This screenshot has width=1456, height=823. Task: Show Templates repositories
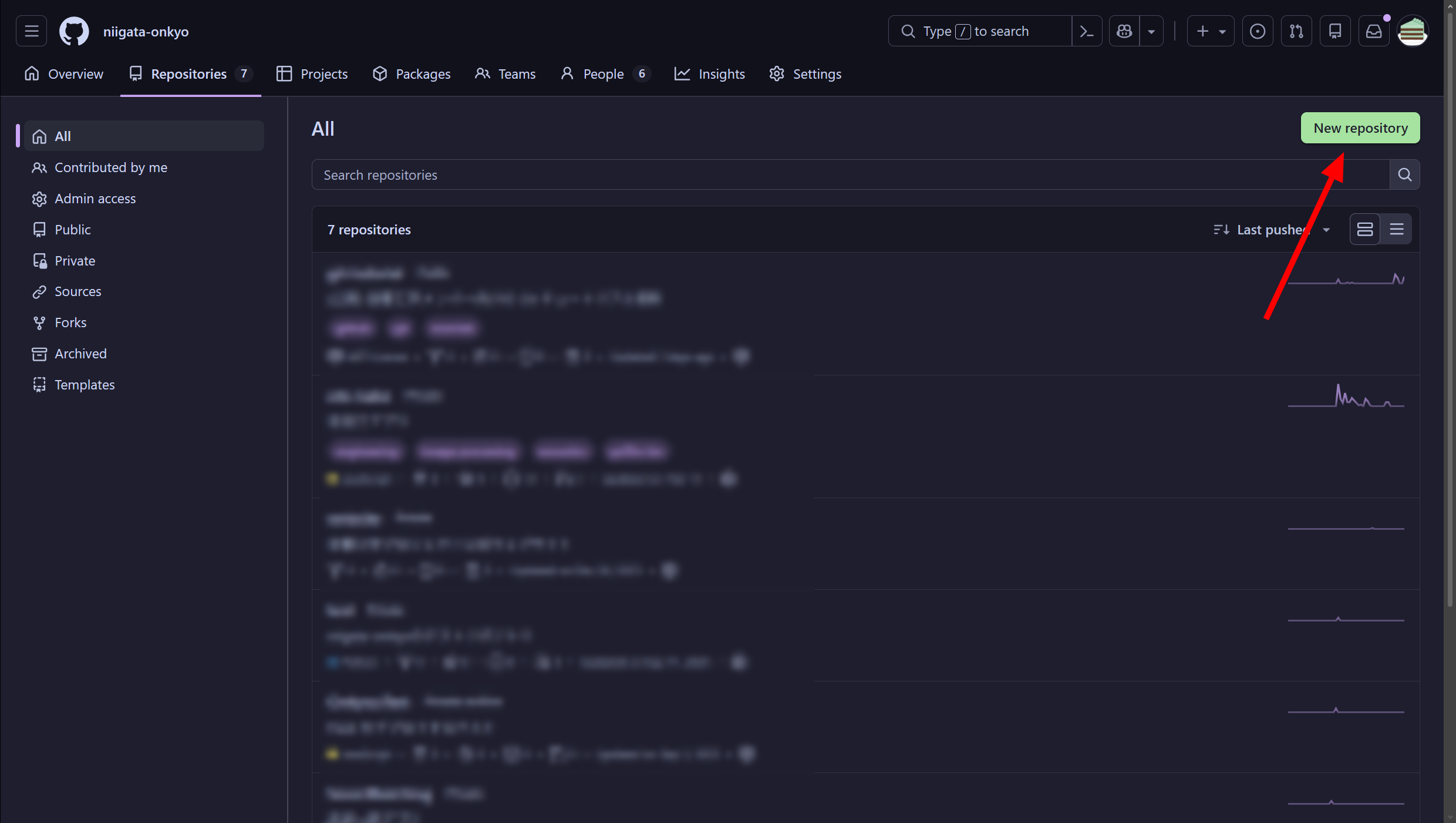144,385
